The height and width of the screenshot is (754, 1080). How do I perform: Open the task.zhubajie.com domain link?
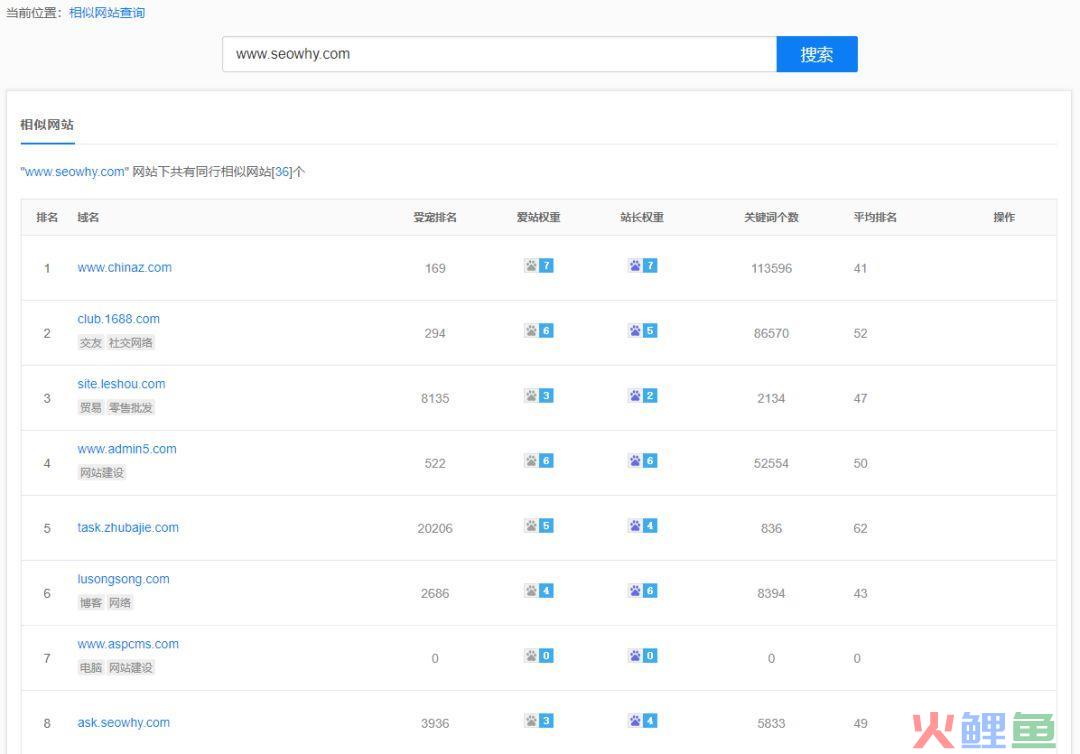point(128,527)
